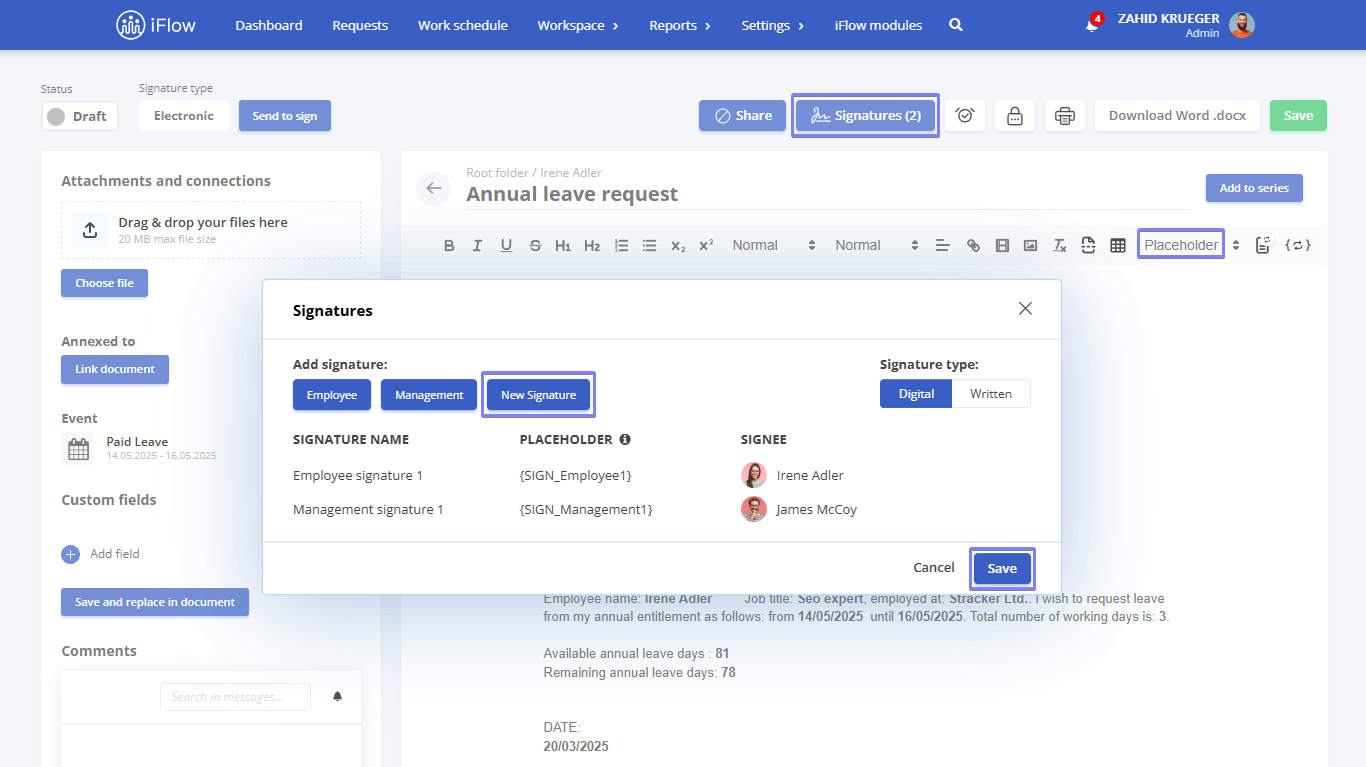Open the notifications bell
This screenshot has height=767, width=1366.
tap(1092, 24)
